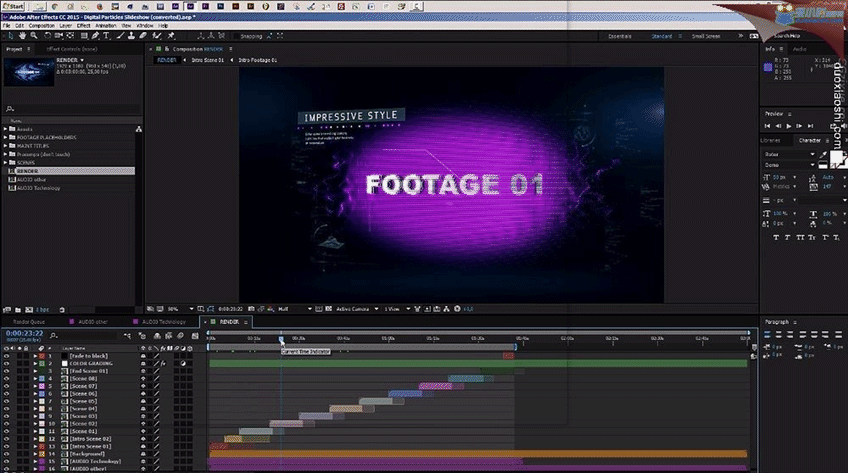Viewport: 848px width, 473px height.
Task: Select the Pan Behind anchor point tool
Action: point(70,36)
